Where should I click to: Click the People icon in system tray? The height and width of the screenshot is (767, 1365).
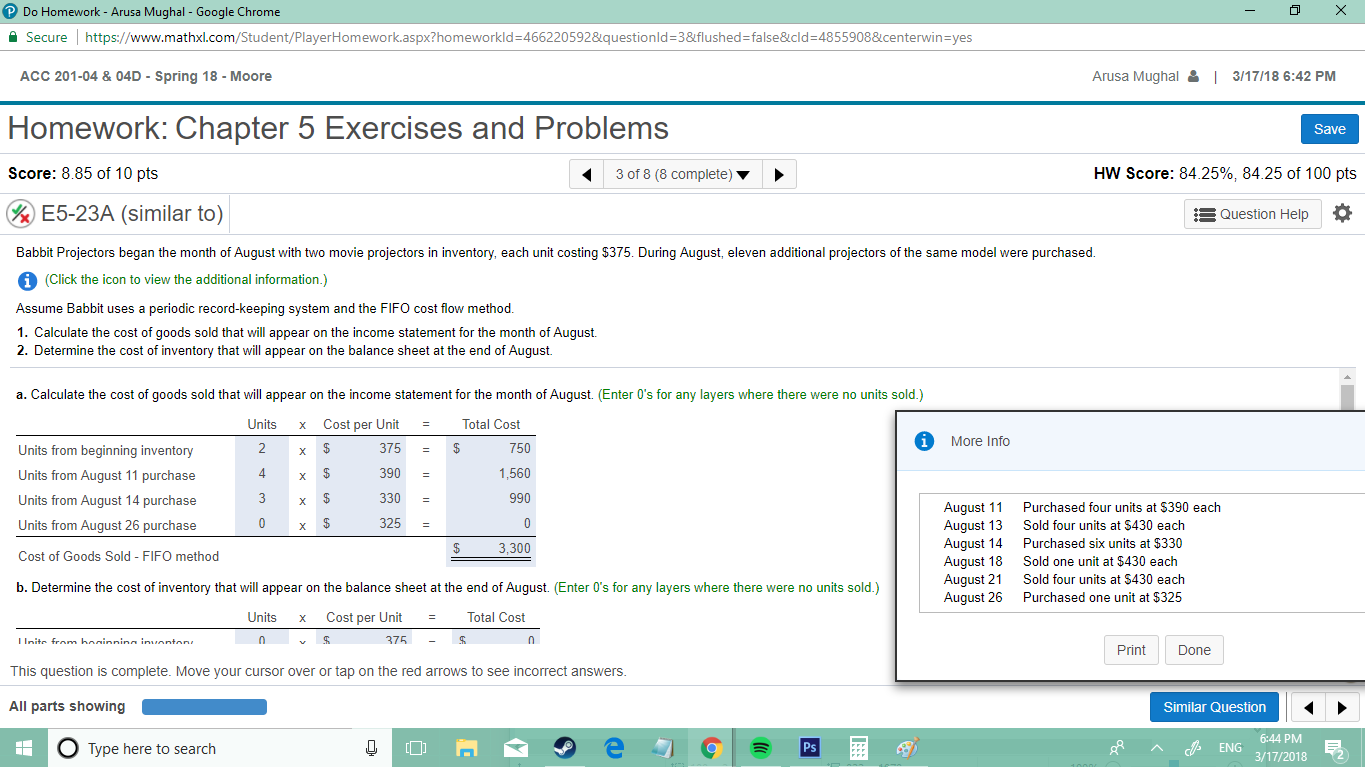[1119, 747]
